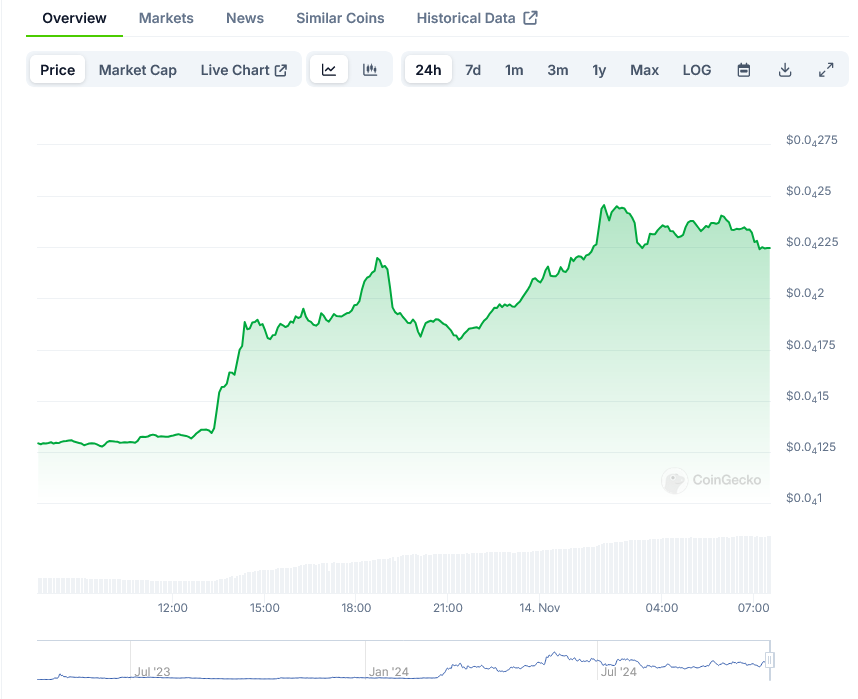Viewport: 858px width, 699px height.
Task: Open the calendar date range picker
Action: [744, 70]
